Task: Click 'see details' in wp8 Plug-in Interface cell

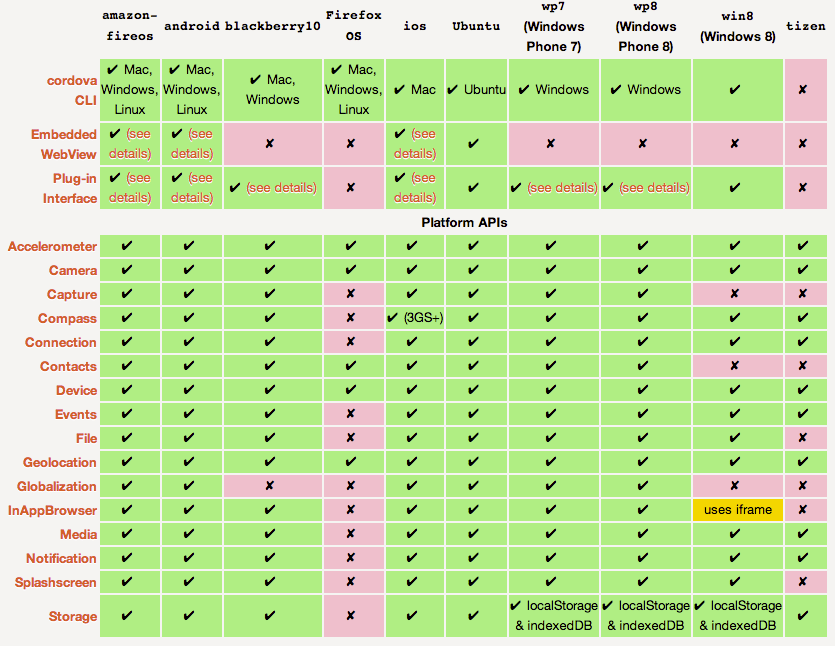Action: point(654,187)
